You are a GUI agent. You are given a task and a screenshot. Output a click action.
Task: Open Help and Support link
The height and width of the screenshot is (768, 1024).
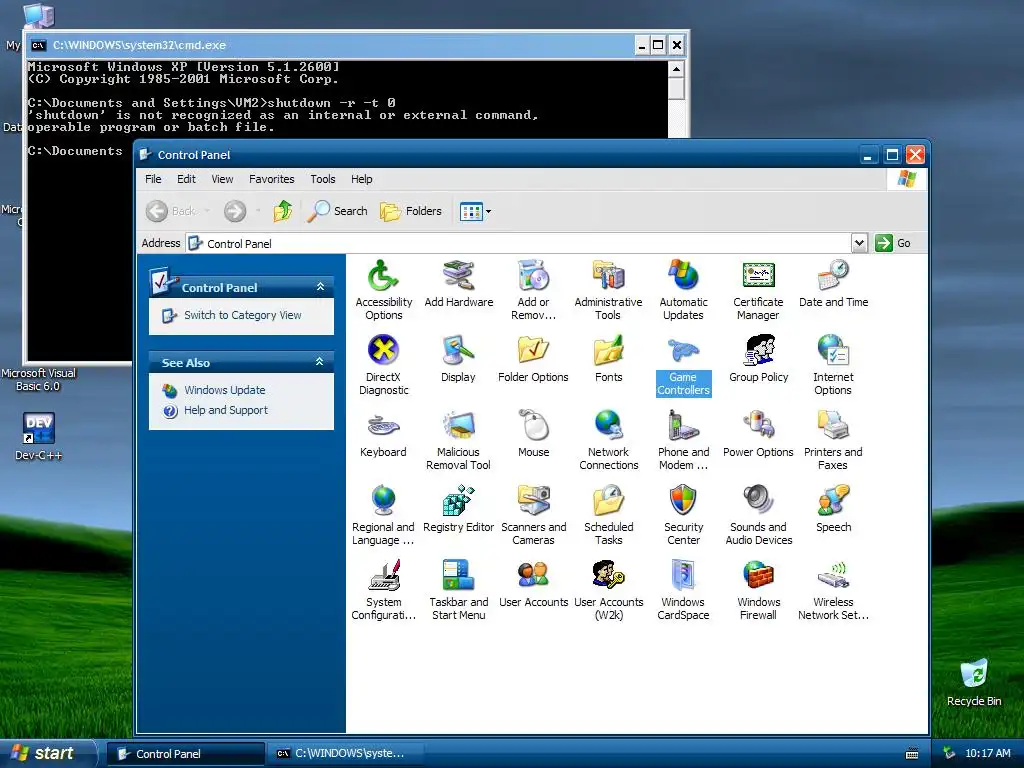[226, 410]
